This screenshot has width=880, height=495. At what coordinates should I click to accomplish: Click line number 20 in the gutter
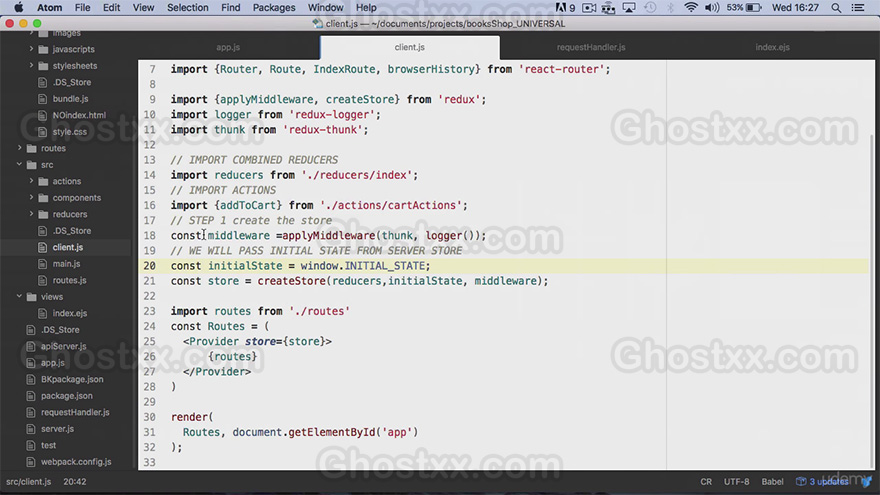click(149, 265)
